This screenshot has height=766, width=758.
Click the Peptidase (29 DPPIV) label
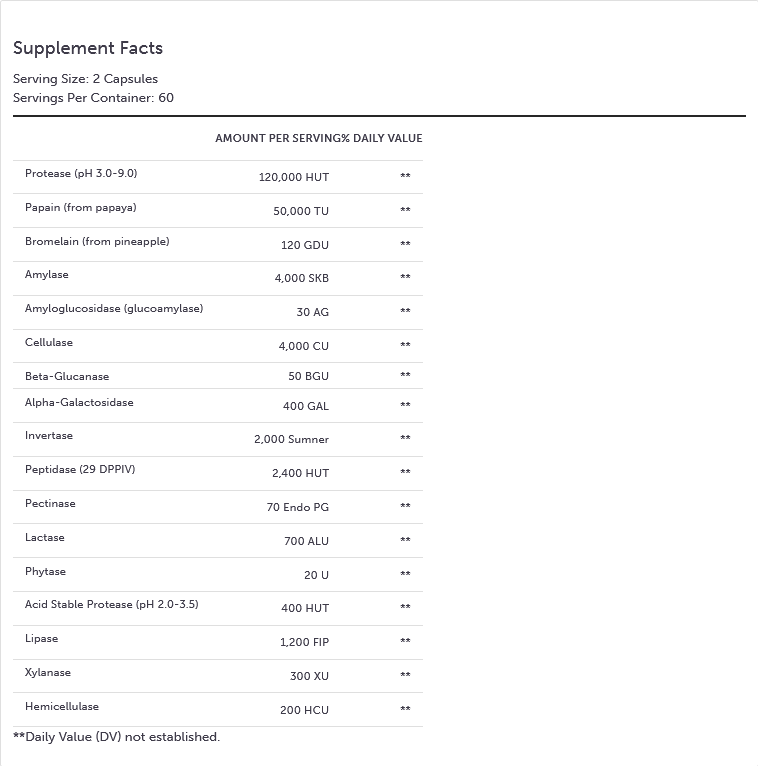[x=80, y=470]
